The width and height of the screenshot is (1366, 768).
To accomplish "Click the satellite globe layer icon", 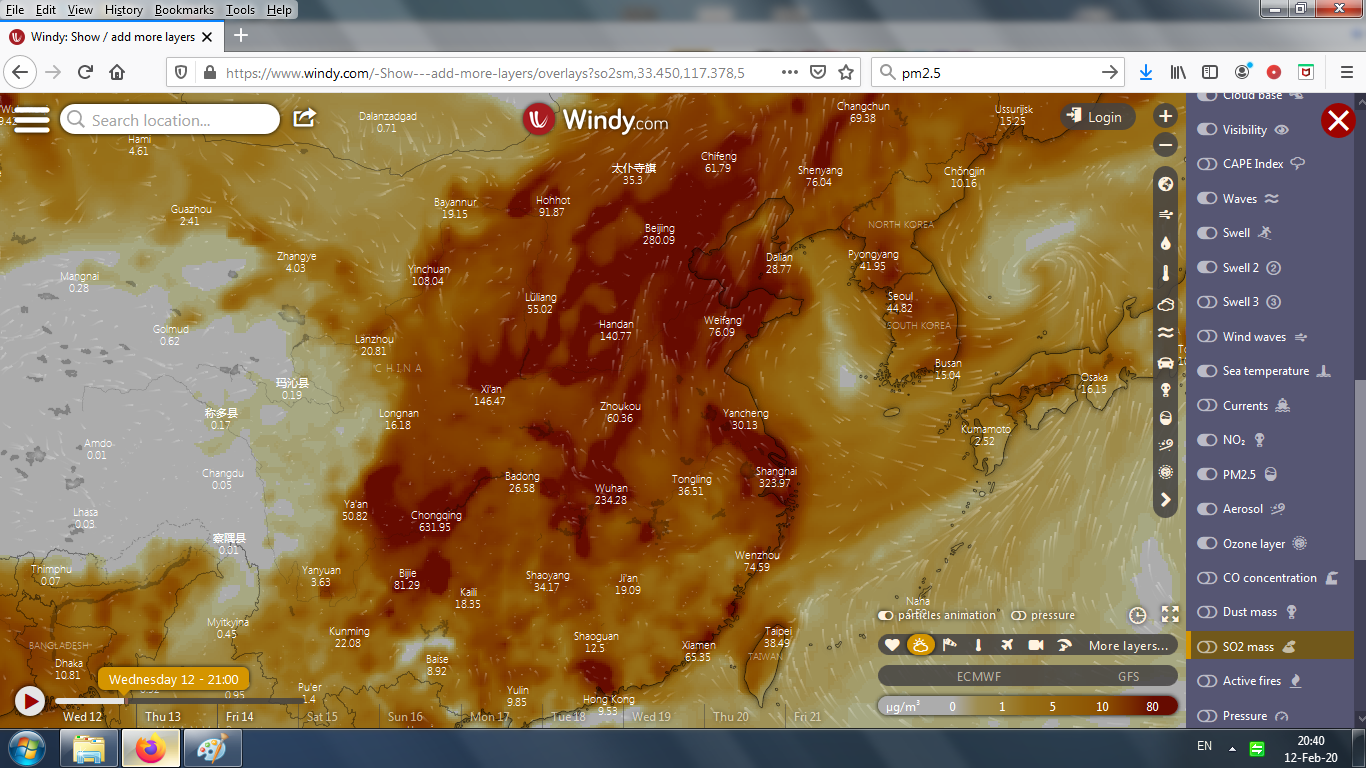I will click(x=1165, y=184).
